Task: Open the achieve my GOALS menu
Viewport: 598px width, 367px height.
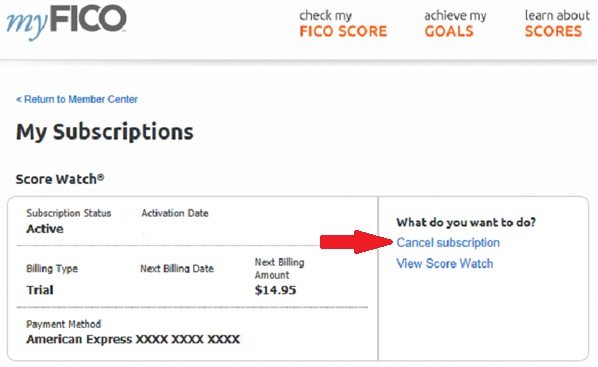Action: (x=455, y=24)
